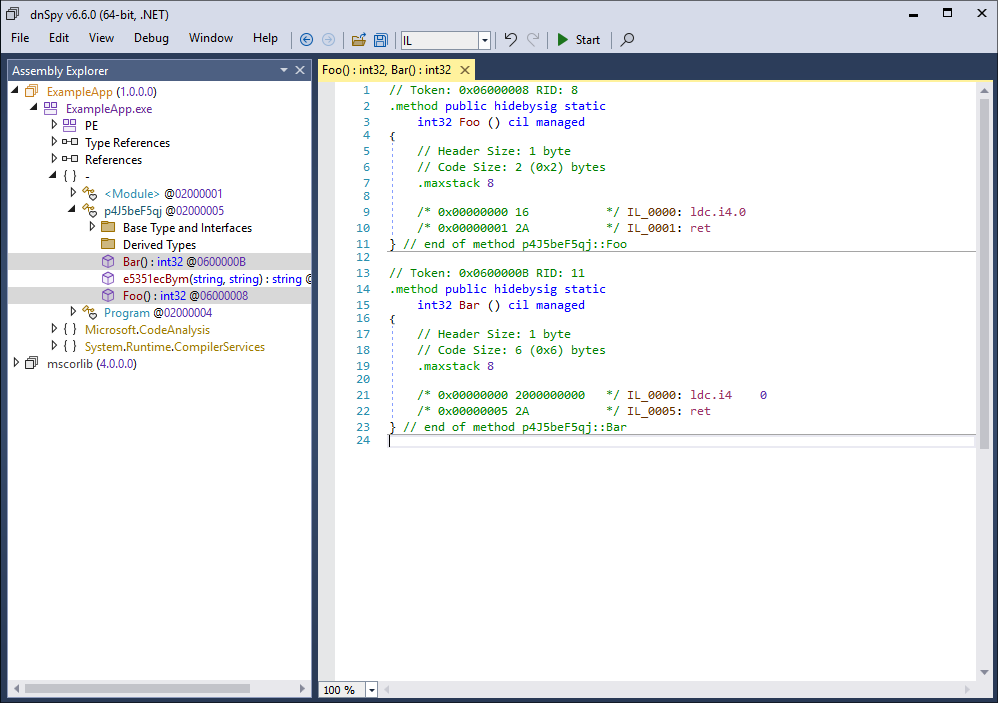Start debugging with green play button
The height and width of the screenshot is (703, 998).
coord(579,39)
